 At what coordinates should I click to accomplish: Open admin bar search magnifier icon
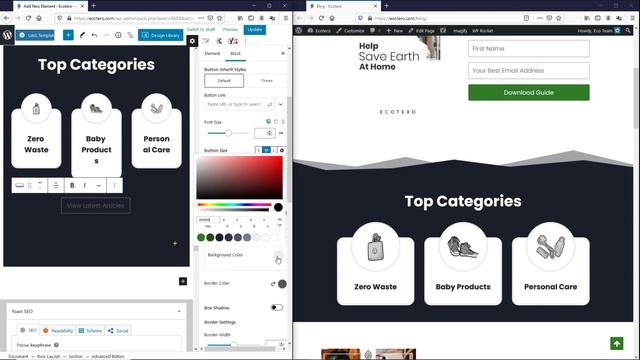628,31
